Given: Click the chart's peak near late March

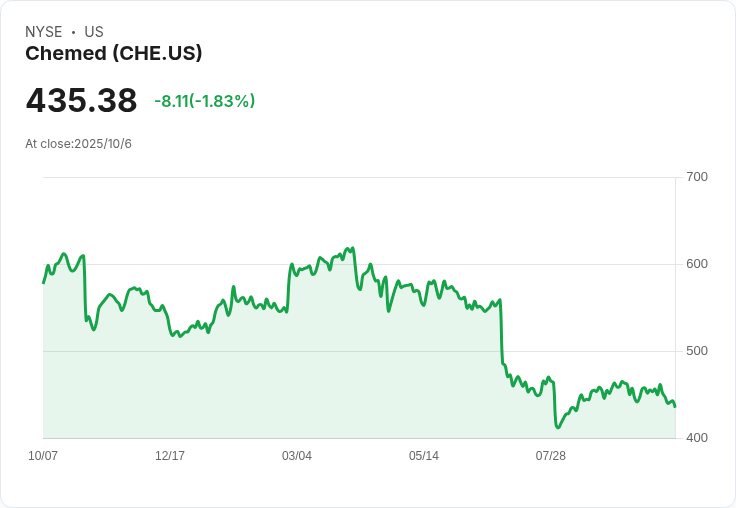Looking at the screenshot, I should click(353, 248).
